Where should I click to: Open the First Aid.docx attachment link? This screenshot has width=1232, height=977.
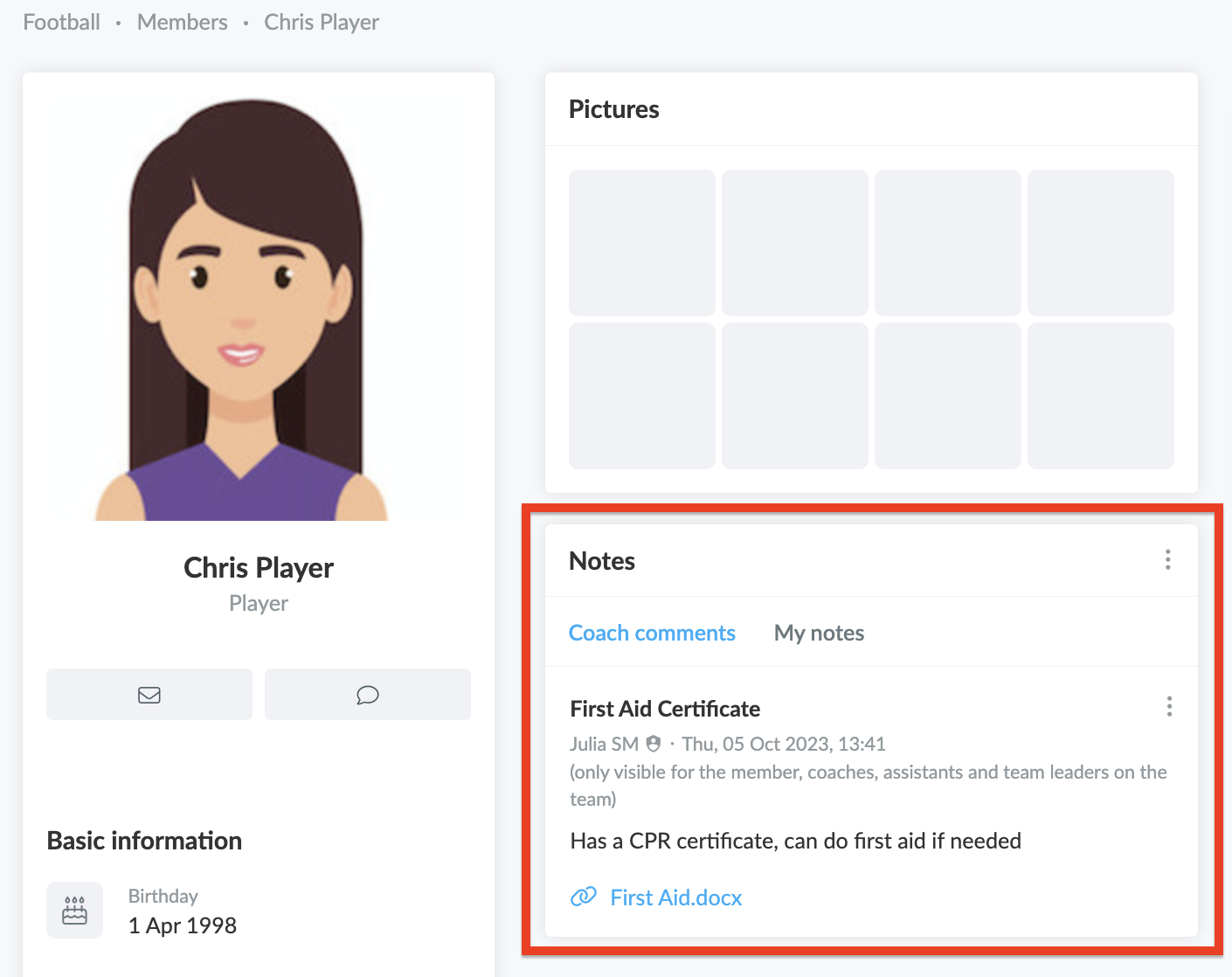pyautogui.click(x=676, y=897)
